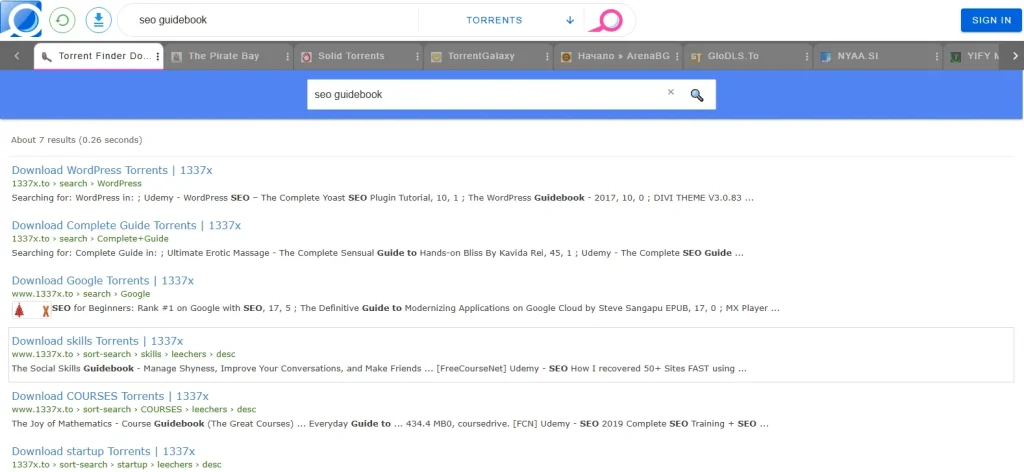This screenshot has height=472, width=1024.
Task: Click The Pirate Bay tab favicon
Action: pyautogui.click(x=176, y=57)
